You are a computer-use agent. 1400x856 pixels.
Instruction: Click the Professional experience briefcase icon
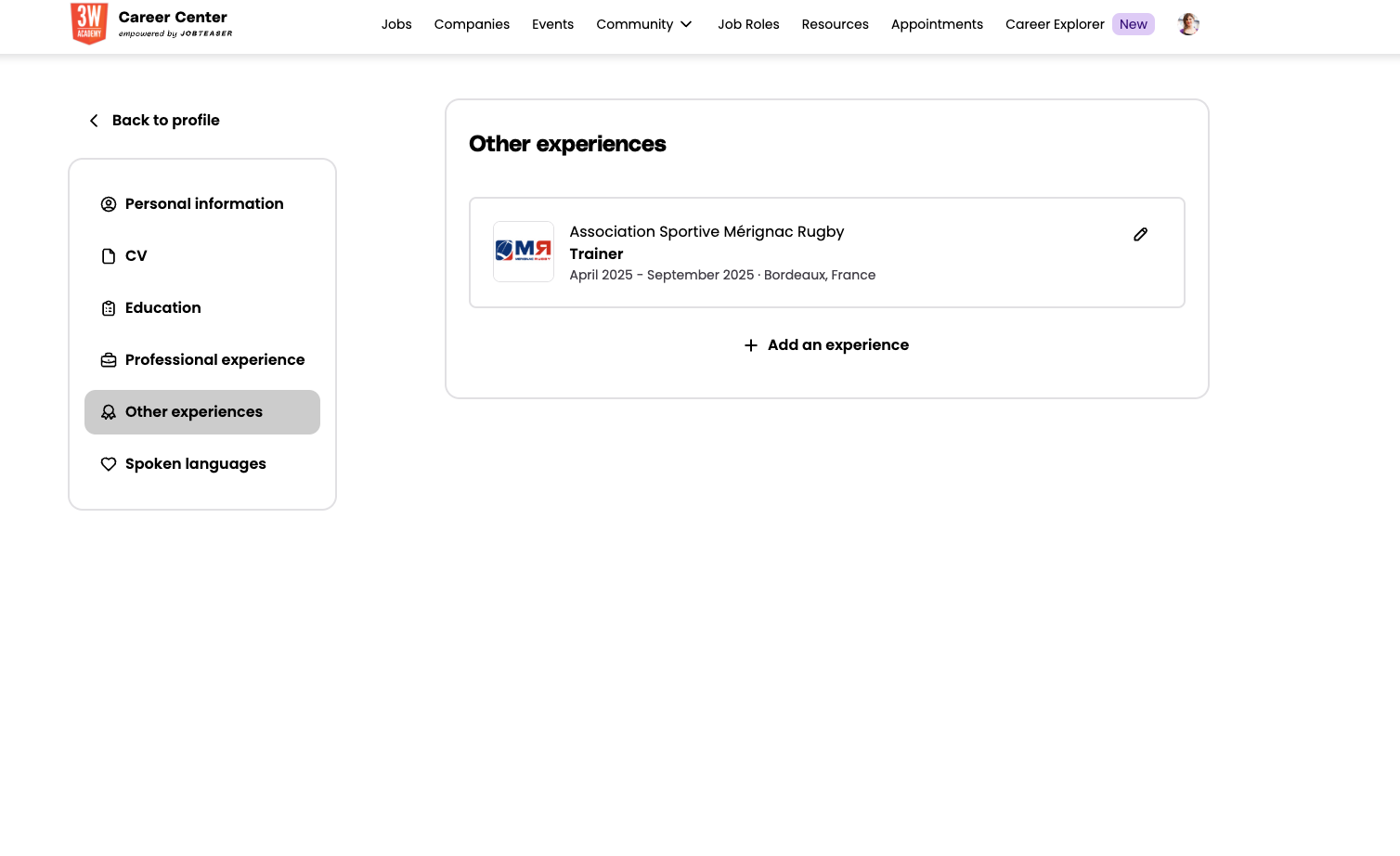(109, 360)
